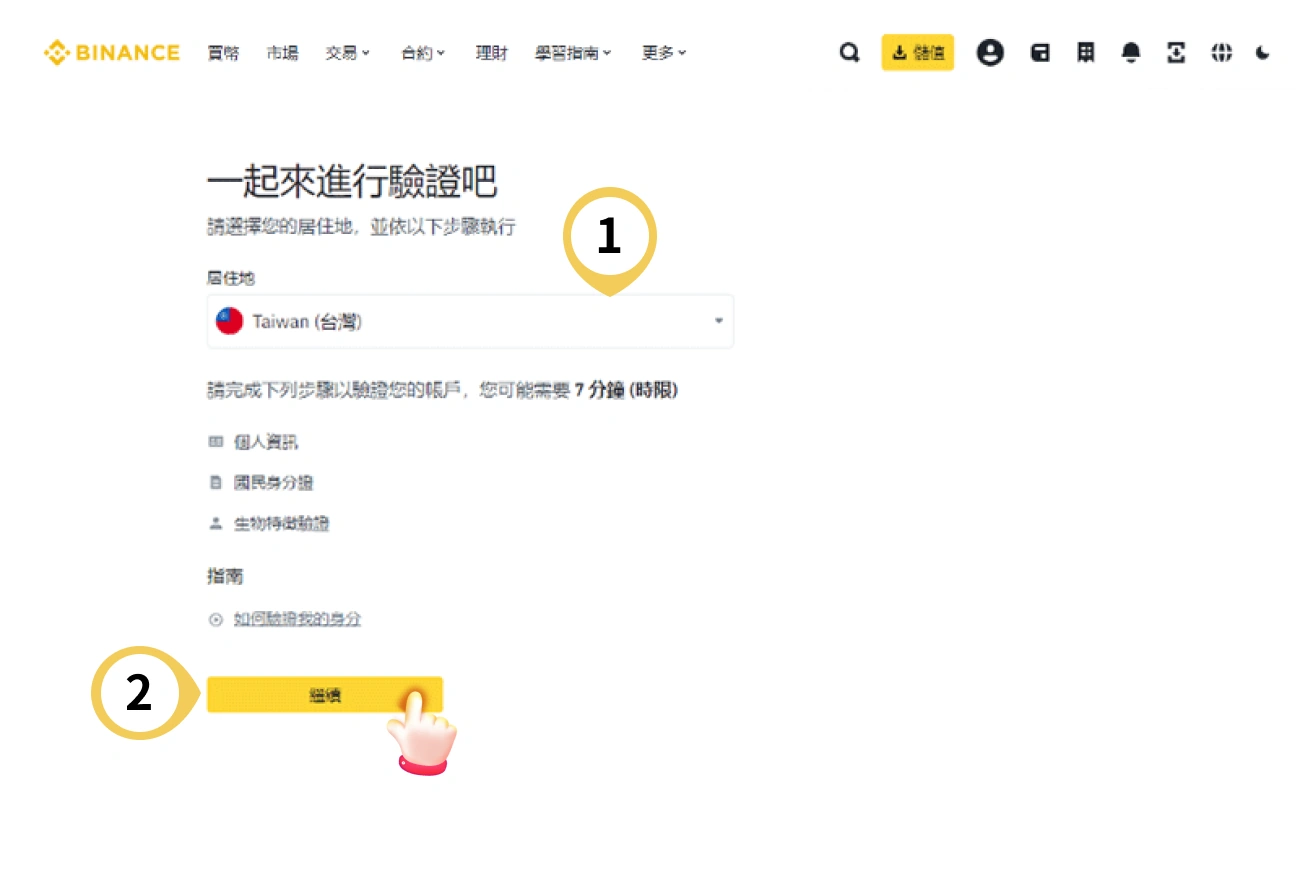The width and height of the screenshot is (1300, 886).
Task: Click the Taiwan flag in the residence field
Action: click(x=230, y=321)
